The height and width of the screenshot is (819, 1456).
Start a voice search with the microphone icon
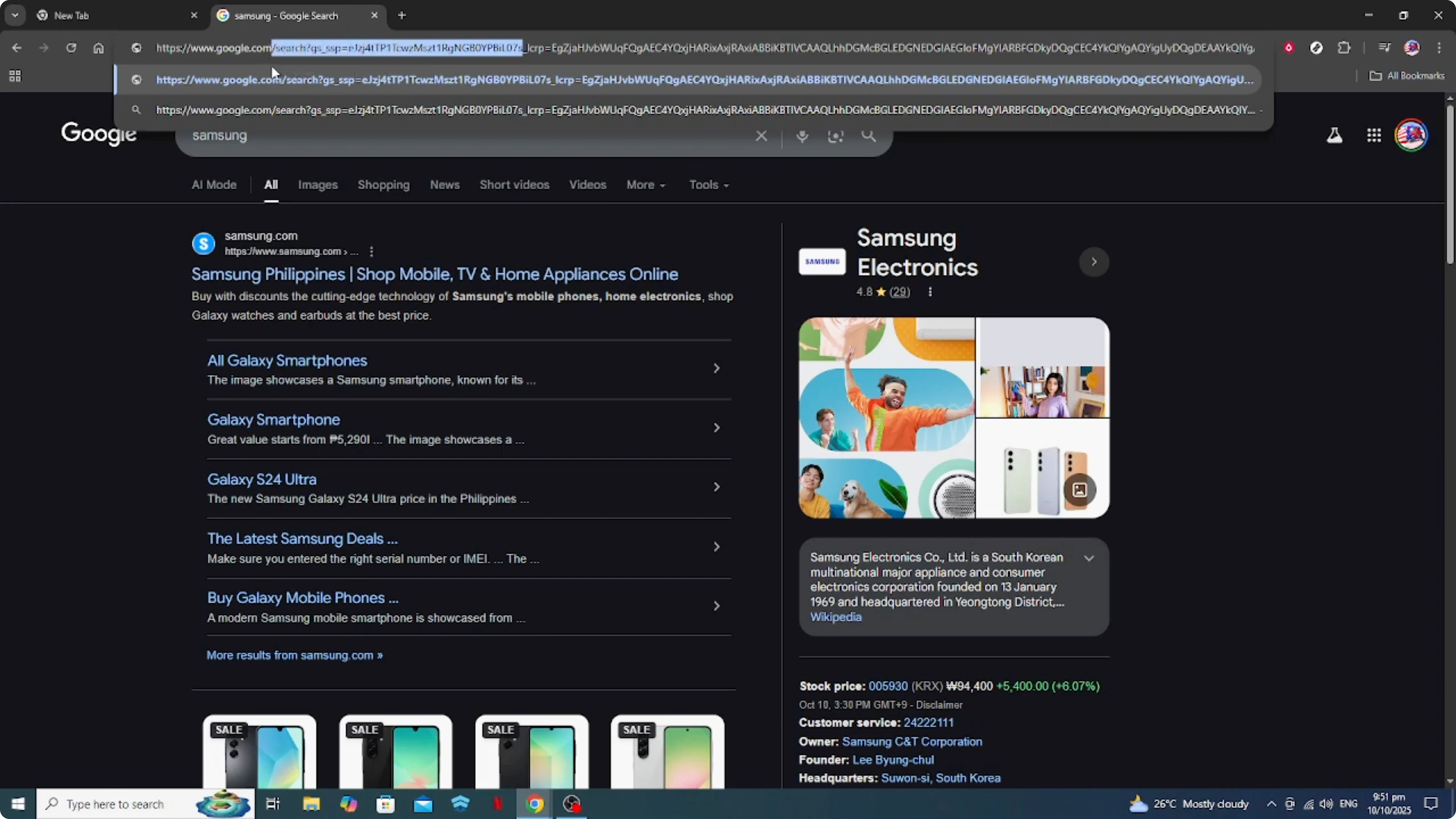click(802, 136)
